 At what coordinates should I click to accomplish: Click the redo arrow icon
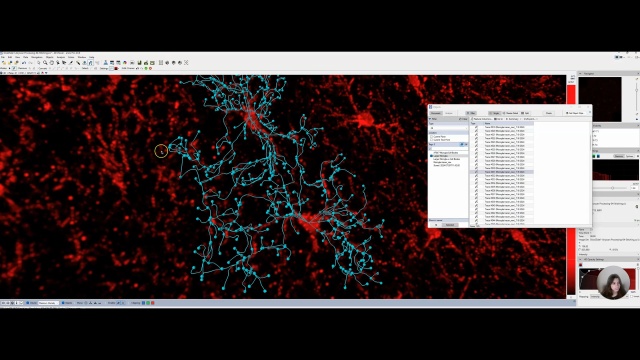31,63
